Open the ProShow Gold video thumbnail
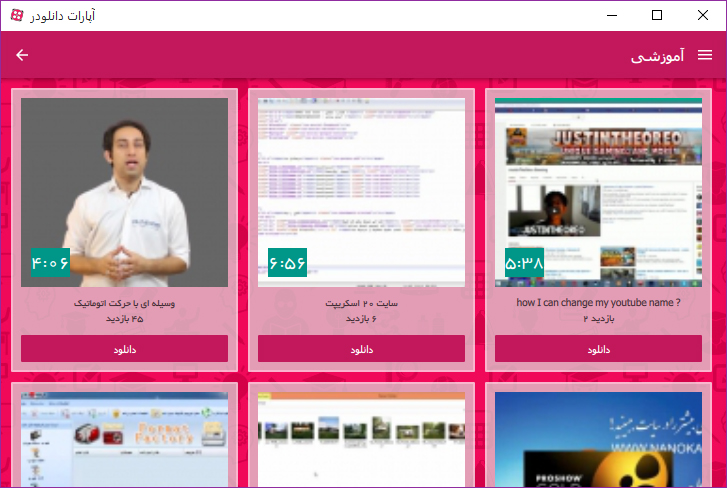The image size is (727, 488). (598, 439)
